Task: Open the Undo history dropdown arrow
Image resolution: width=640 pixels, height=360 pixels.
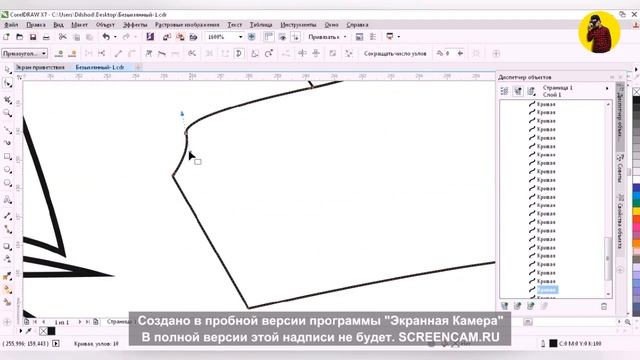Action: click(x=115, y=37)
